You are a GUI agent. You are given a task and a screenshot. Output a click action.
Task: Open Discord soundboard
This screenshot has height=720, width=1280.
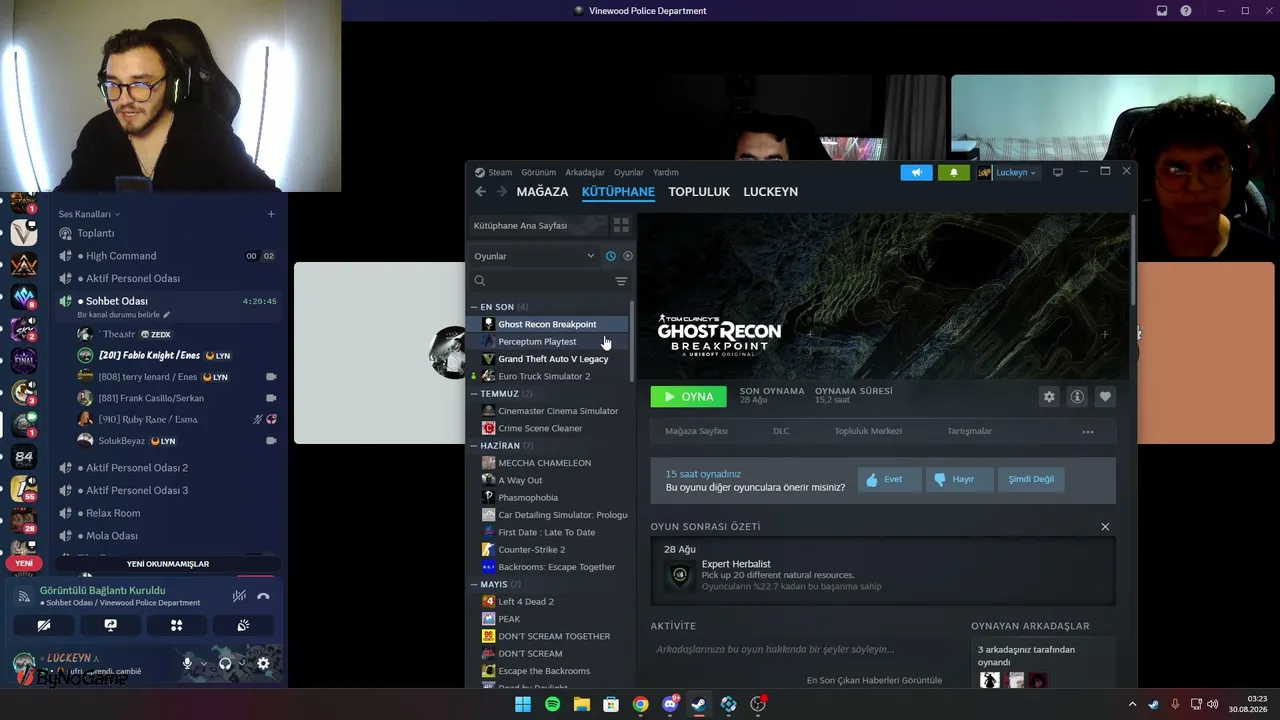(243, 625)
